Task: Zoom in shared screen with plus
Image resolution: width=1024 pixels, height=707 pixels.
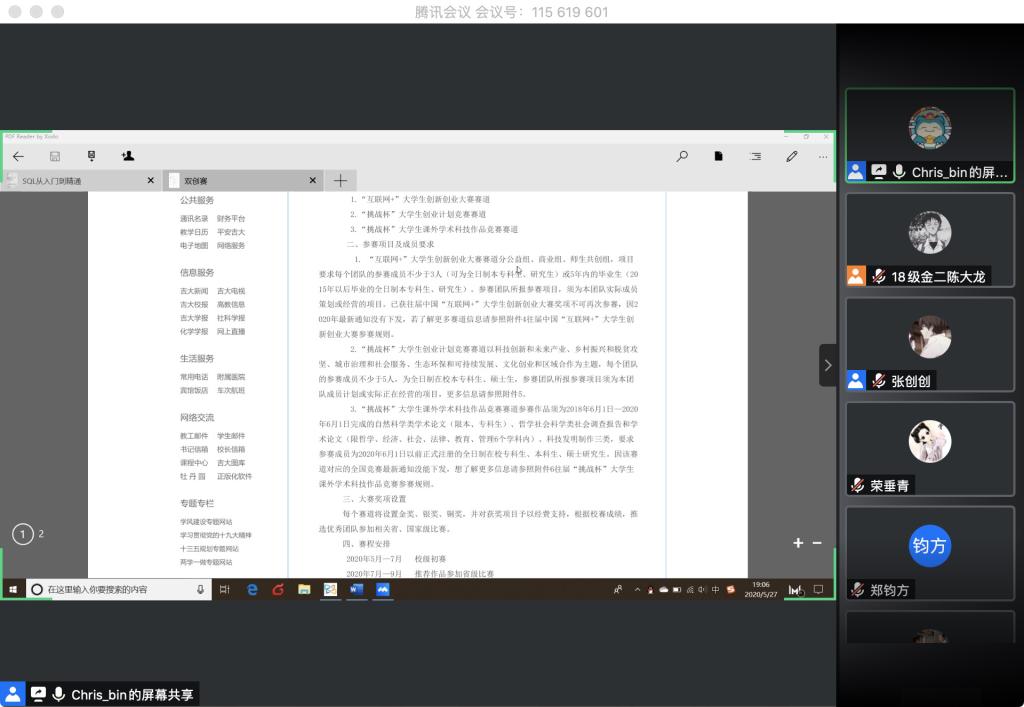Action: 798,543
